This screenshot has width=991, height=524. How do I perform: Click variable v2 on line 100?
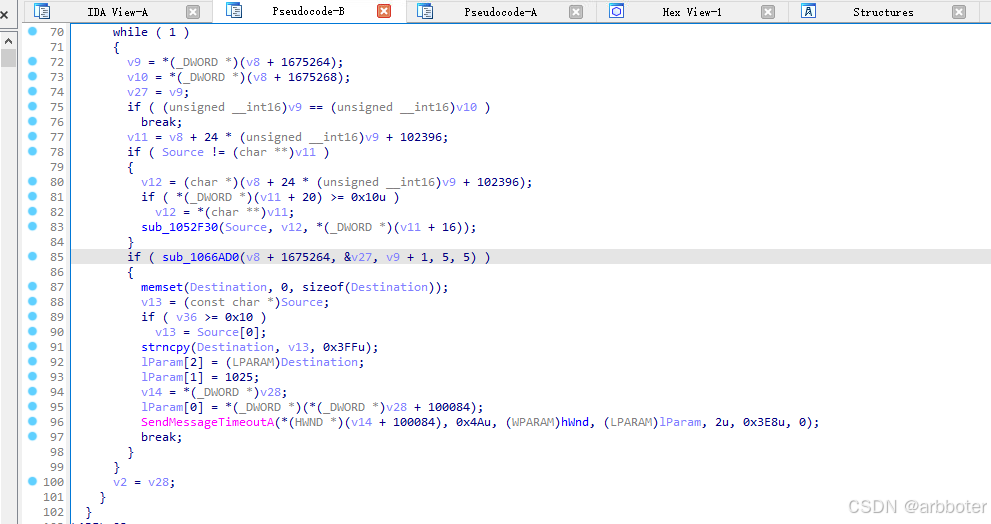(x=119, y=482)
